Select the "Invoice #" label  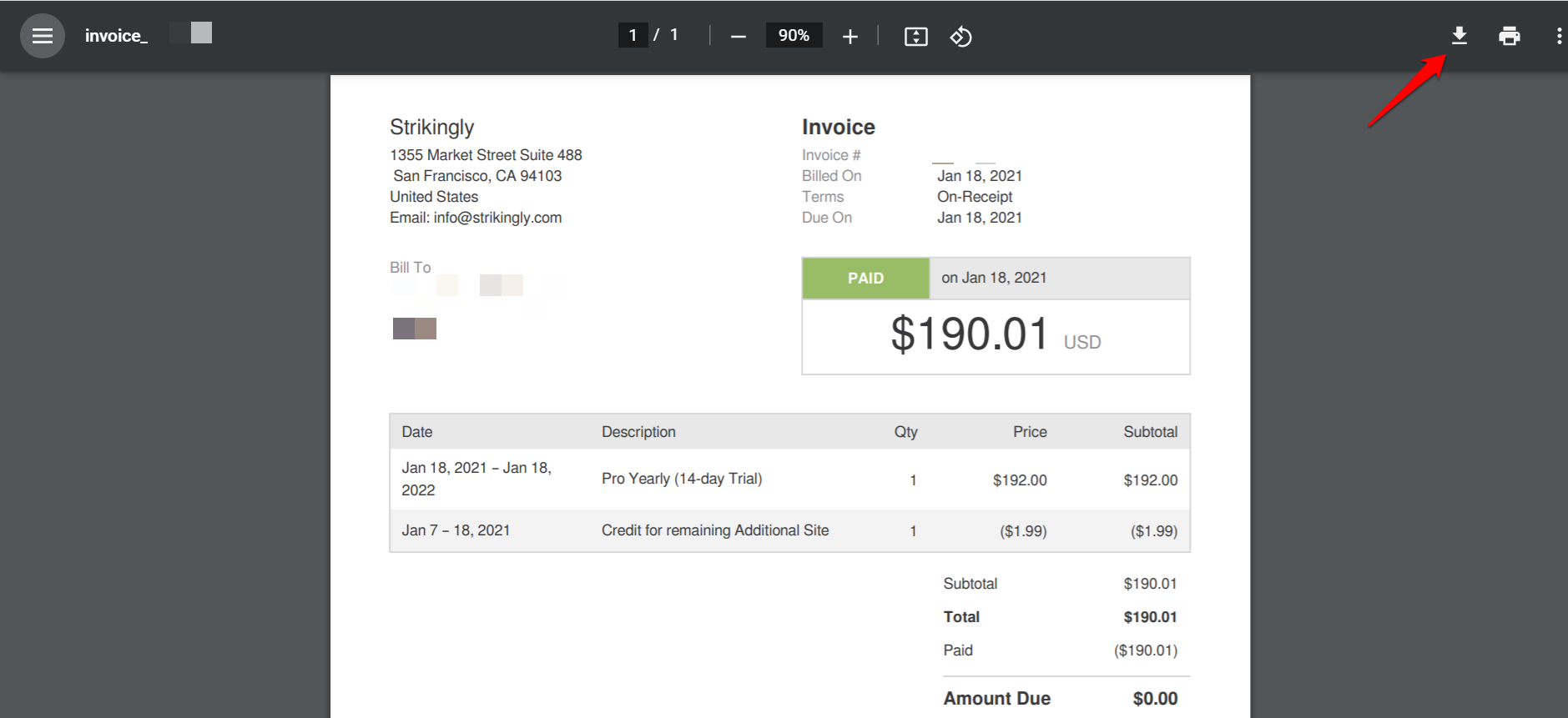click(x=831, y=155)
